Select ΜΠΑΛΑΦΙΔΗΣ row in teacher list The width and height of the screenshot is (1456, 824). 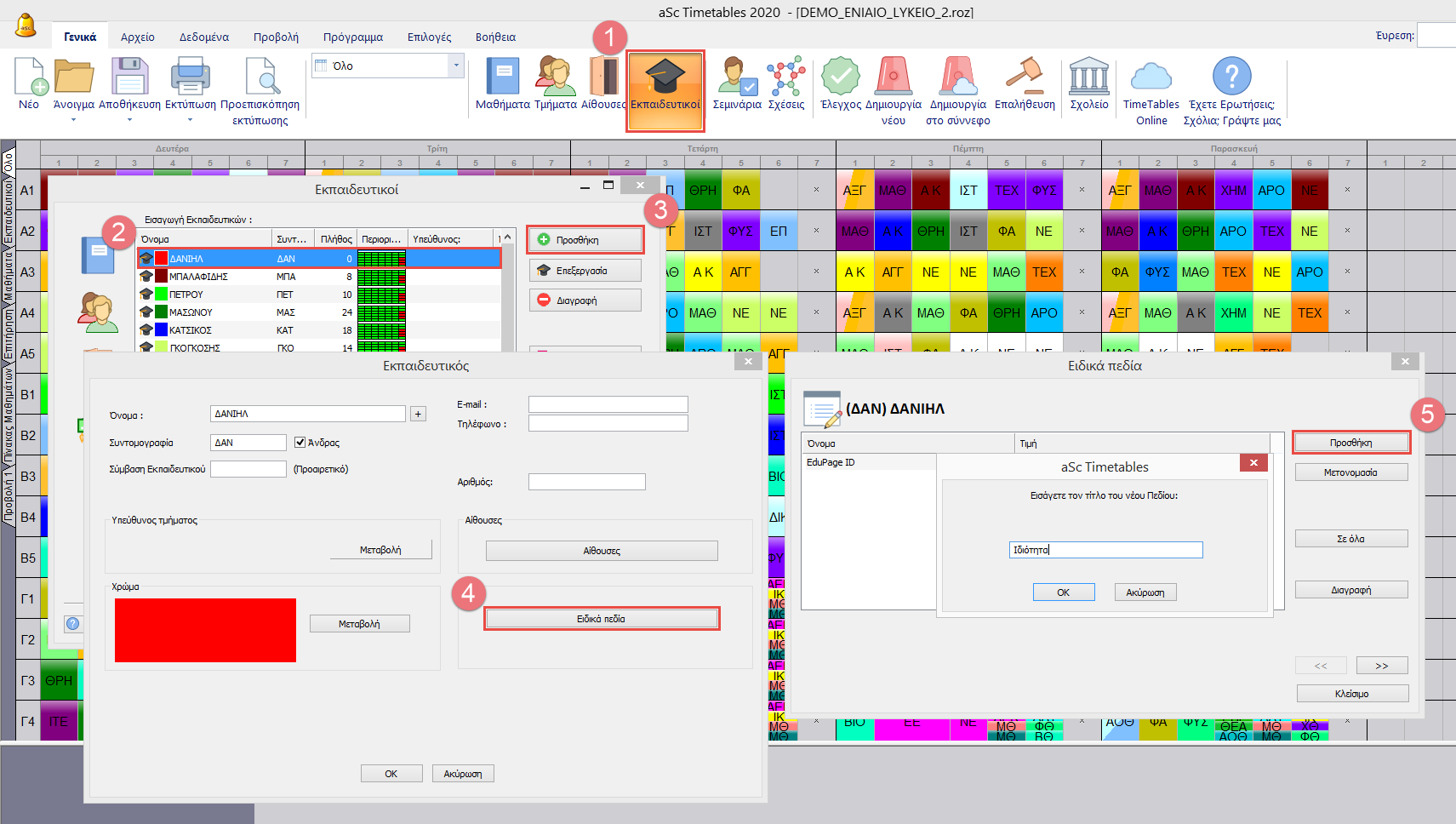click(x=198, y=277)
